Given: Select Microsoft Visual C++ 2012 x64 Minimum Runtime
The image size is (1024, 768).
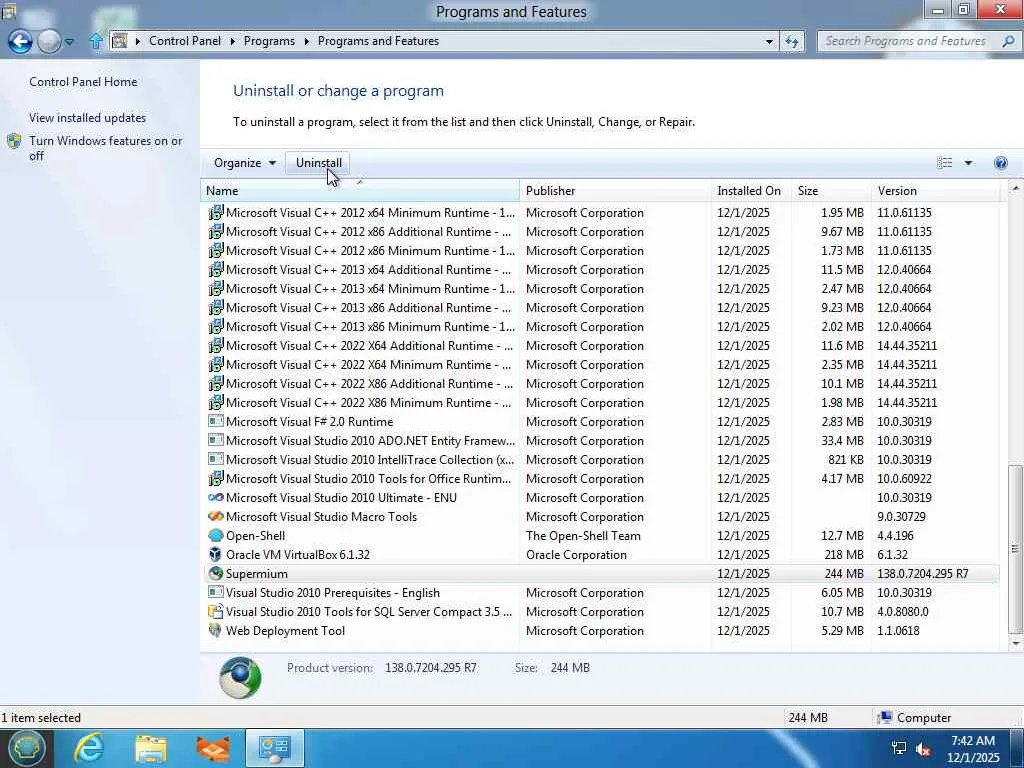Looking at the screenshot, I should pos(600,213).
